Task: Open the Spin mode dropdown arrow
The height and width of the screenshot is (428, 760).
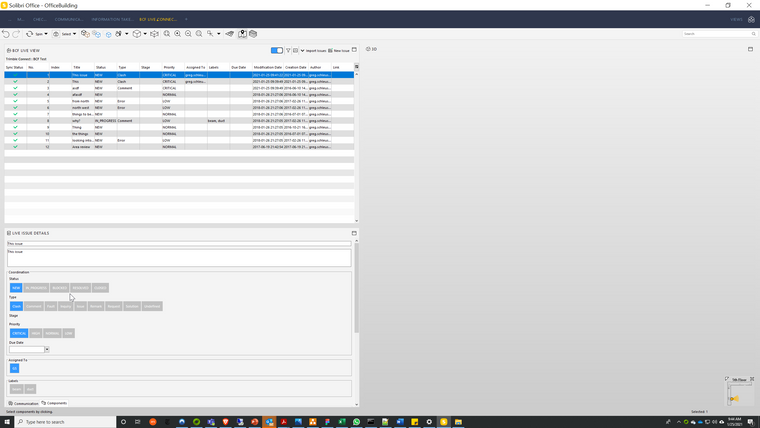Action: [x=46, y=34]
